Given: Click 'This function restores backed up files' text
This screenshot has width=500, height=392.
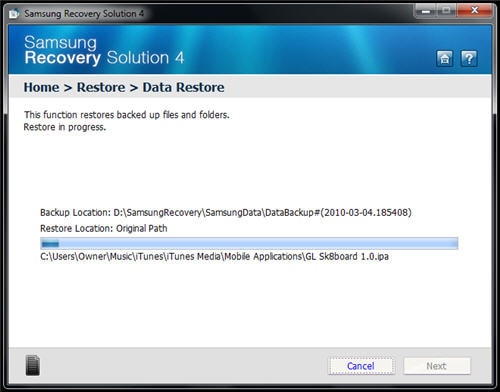Looking at the screenshot, I should (x=127, y=115).
